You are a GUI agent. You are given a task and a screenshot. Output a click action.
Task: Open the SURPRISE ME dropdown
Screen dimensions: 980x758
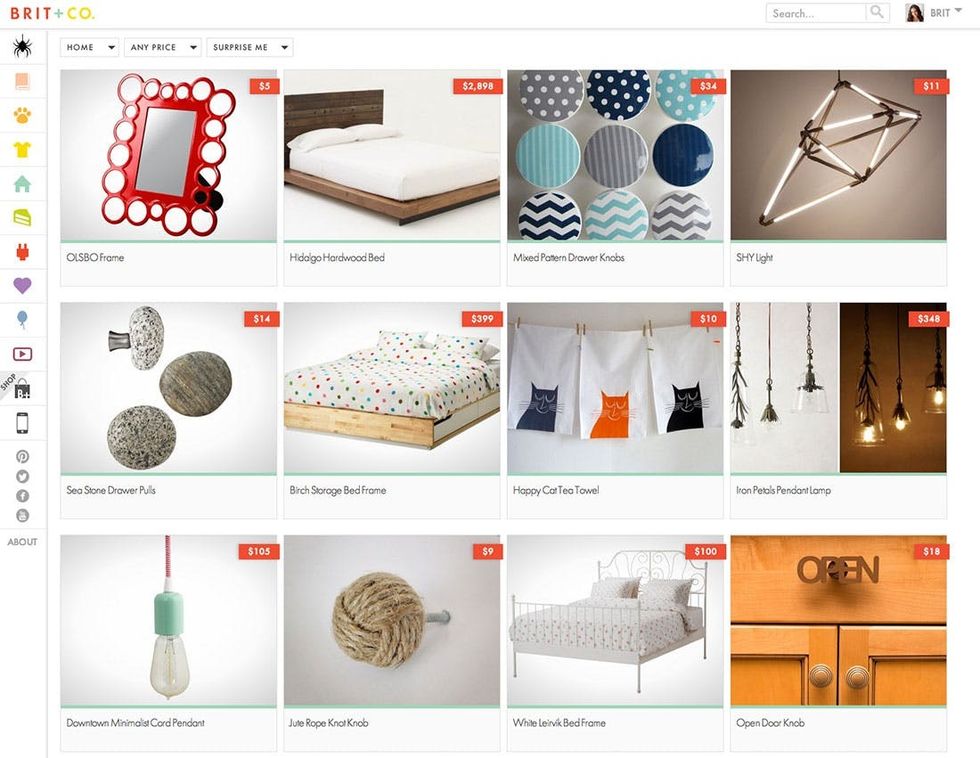249,47
